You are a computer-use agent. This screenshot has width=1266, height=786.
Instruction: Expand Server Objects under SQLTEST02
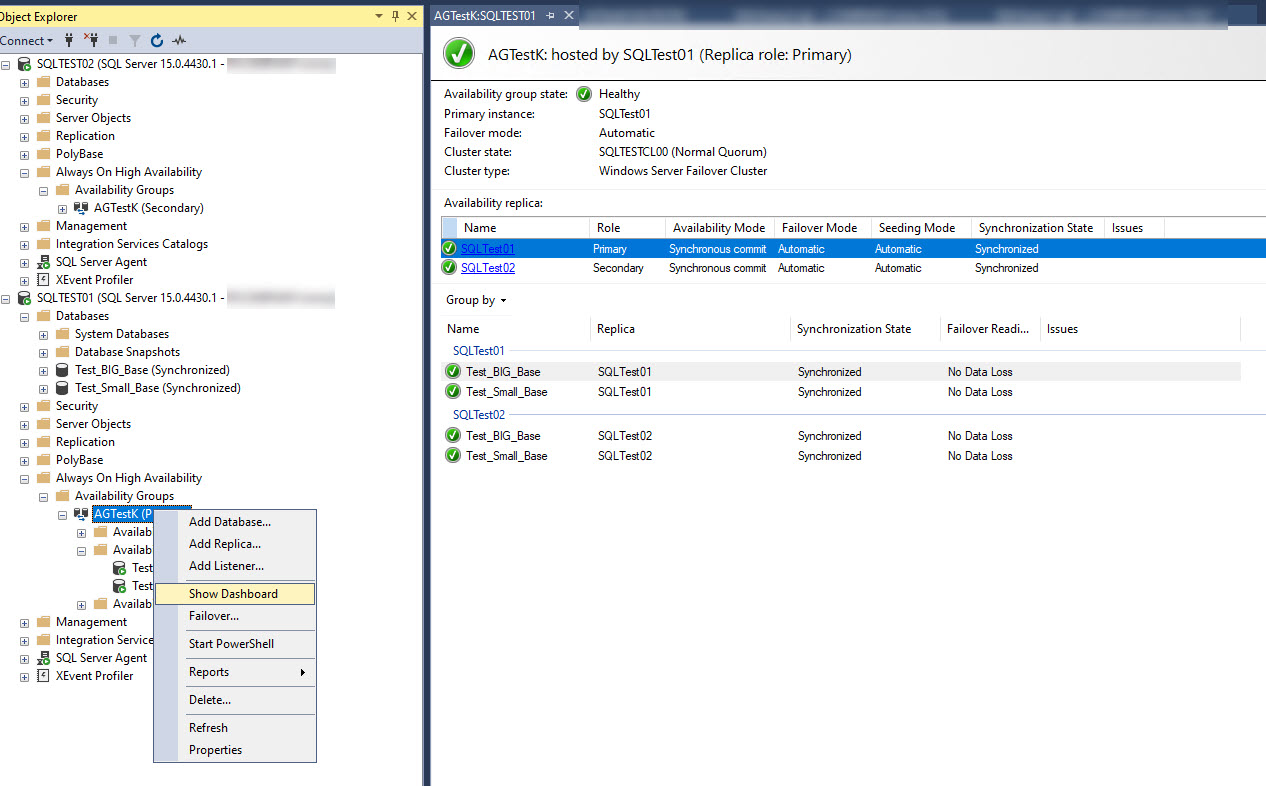tap(25, 118)
